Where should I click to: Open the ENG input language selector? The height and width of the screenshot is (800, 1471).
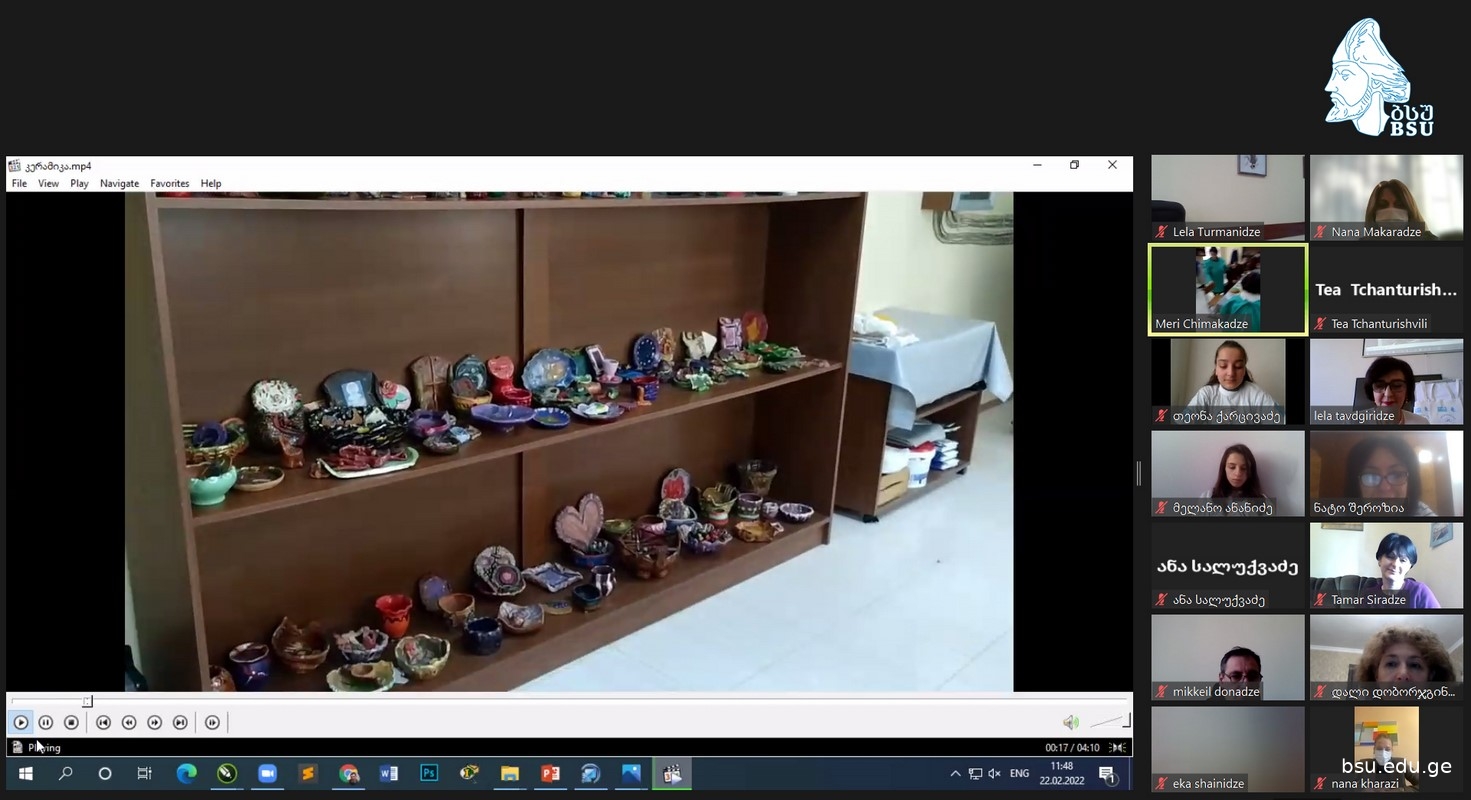1019,773
